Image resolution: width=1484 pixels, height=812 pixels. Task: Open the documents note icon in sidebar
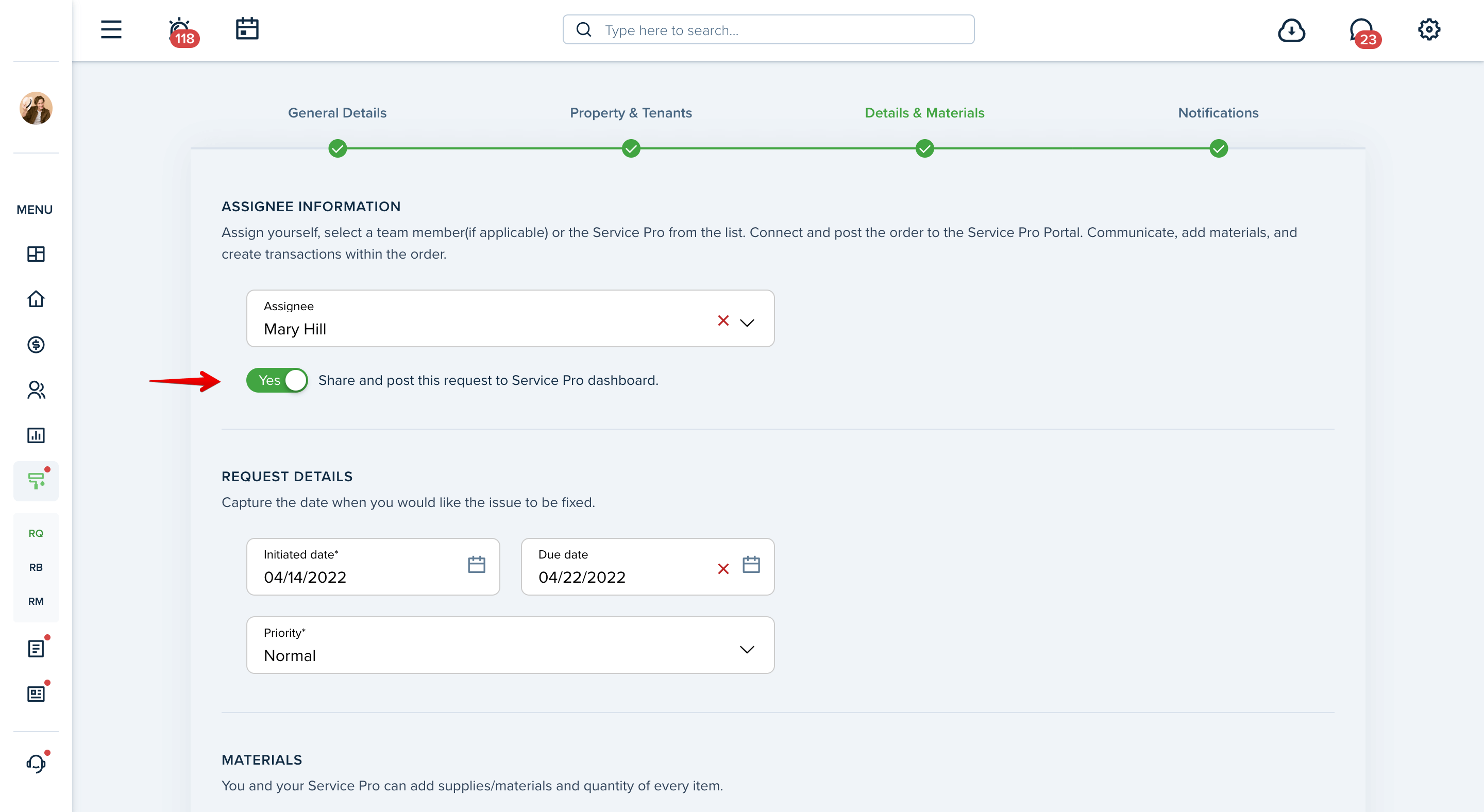(36, 649)
